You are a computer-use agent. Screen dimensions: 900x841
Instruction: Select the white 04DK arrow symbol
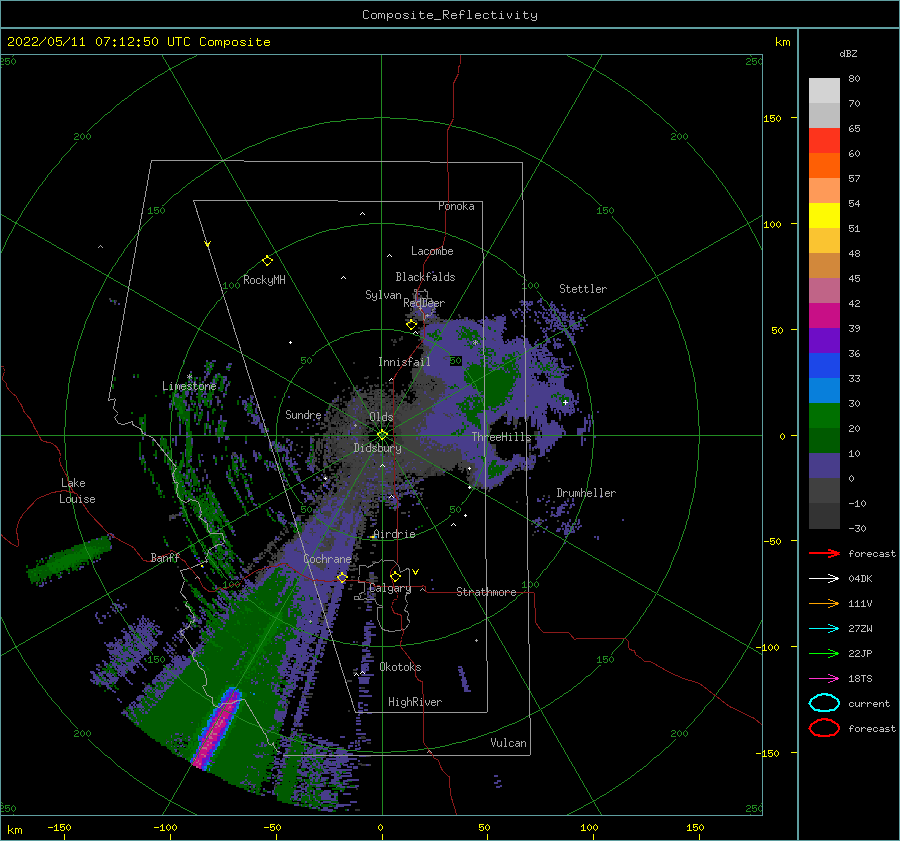click(824, 579)
